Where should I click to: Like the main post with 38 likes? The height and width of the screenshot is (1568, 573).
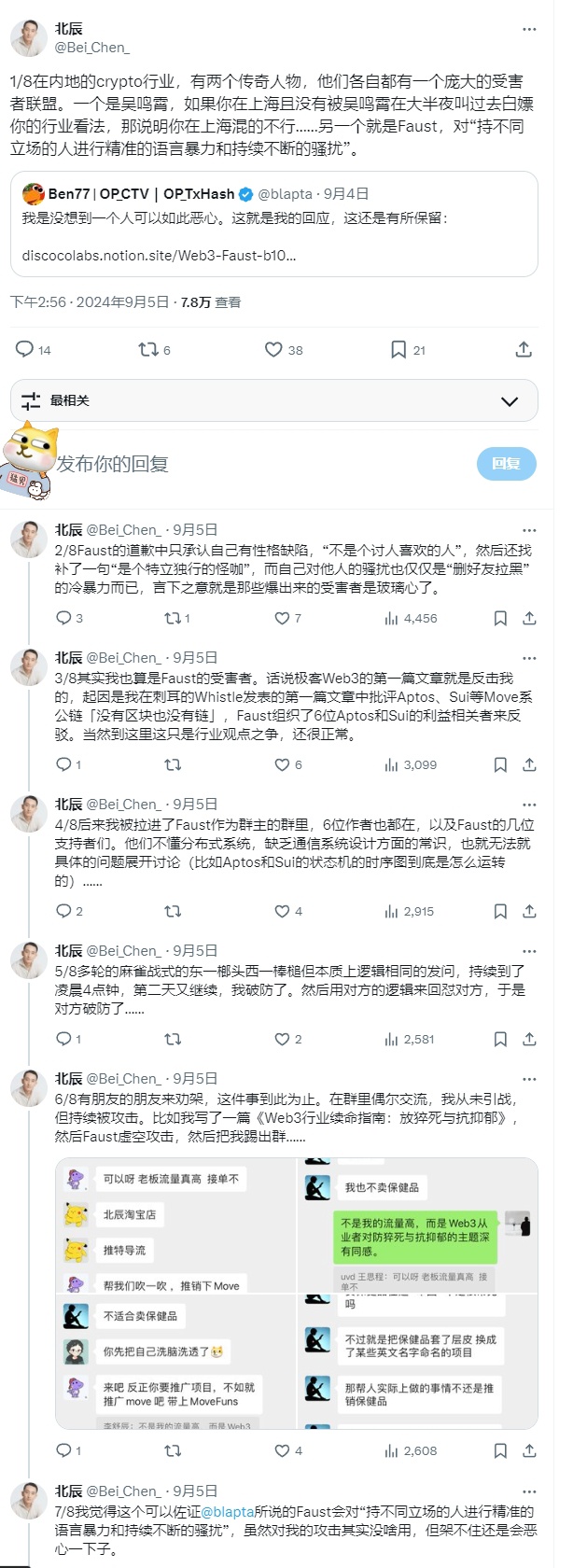point(273,349)
